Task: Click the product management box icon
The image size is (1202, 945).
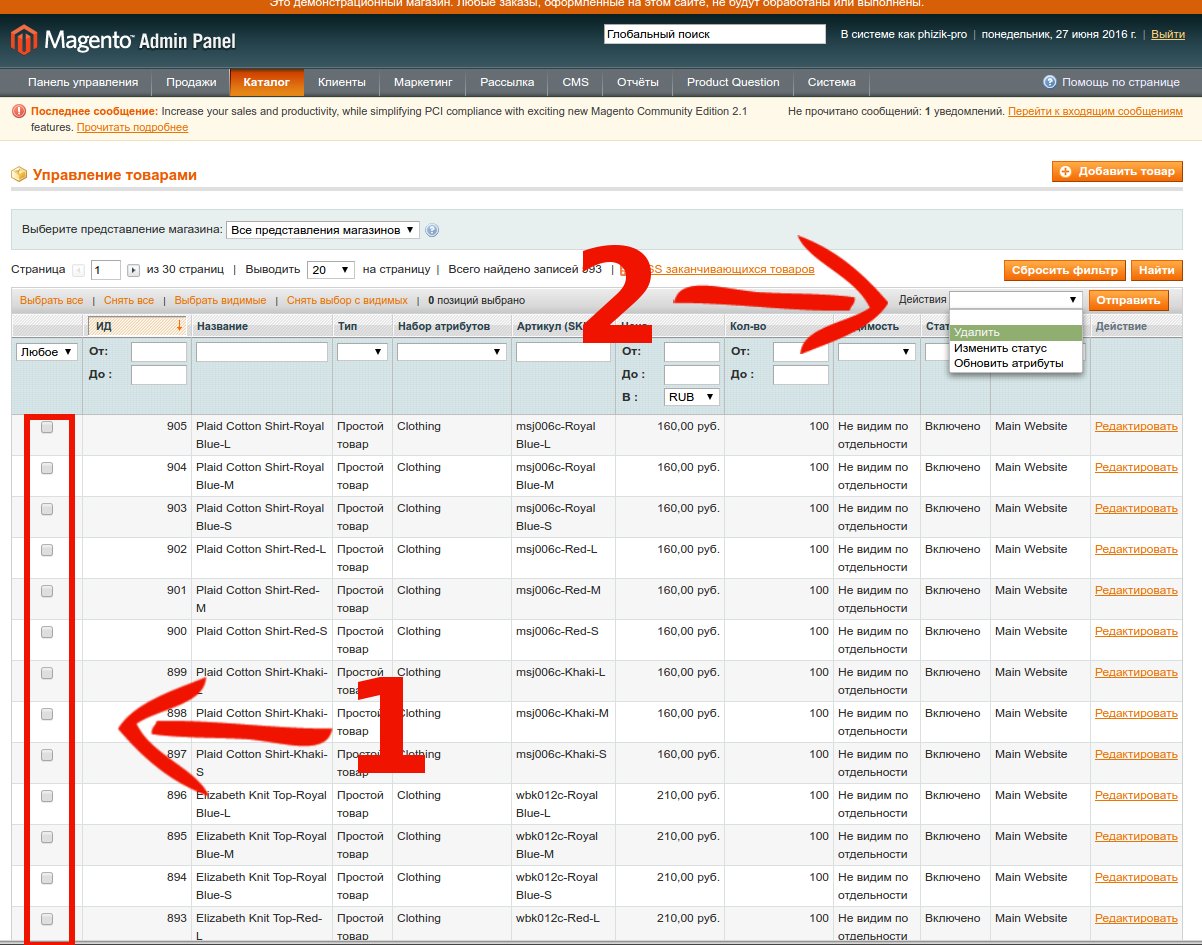Action: click(x=19, y=175)
